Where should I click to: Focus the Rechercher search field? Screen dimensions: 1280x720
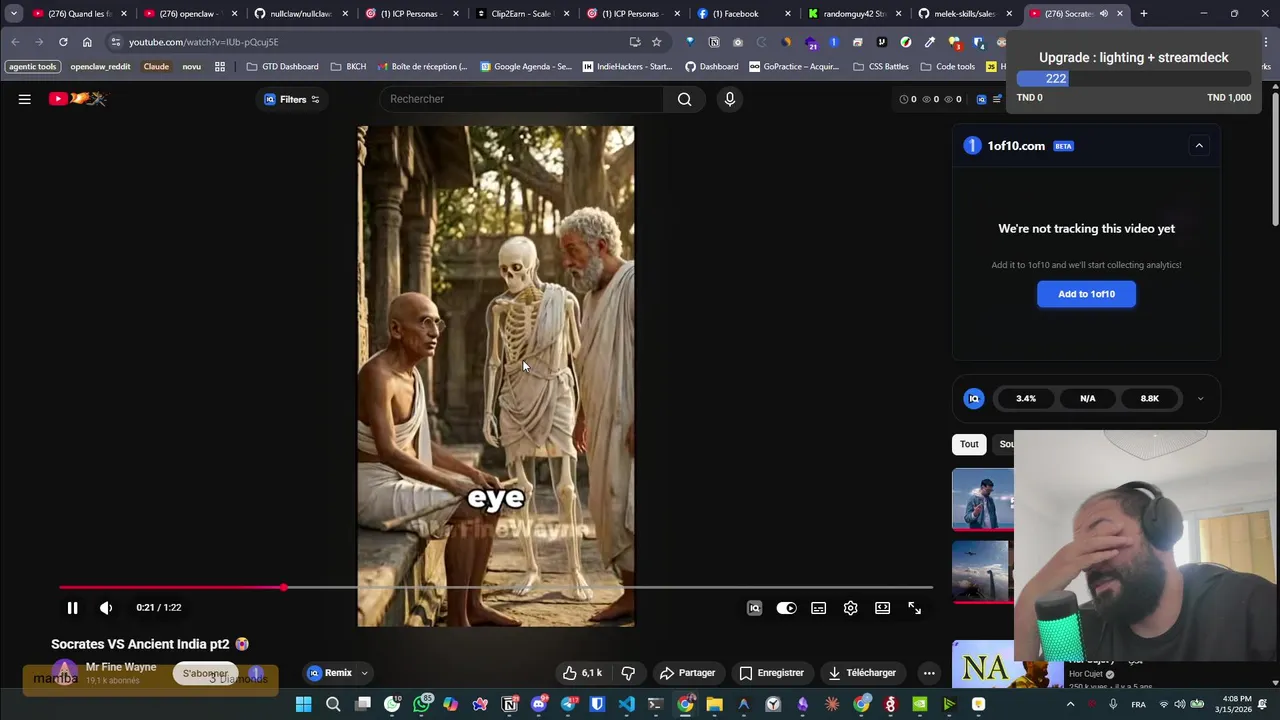click(x=521, y=99)
